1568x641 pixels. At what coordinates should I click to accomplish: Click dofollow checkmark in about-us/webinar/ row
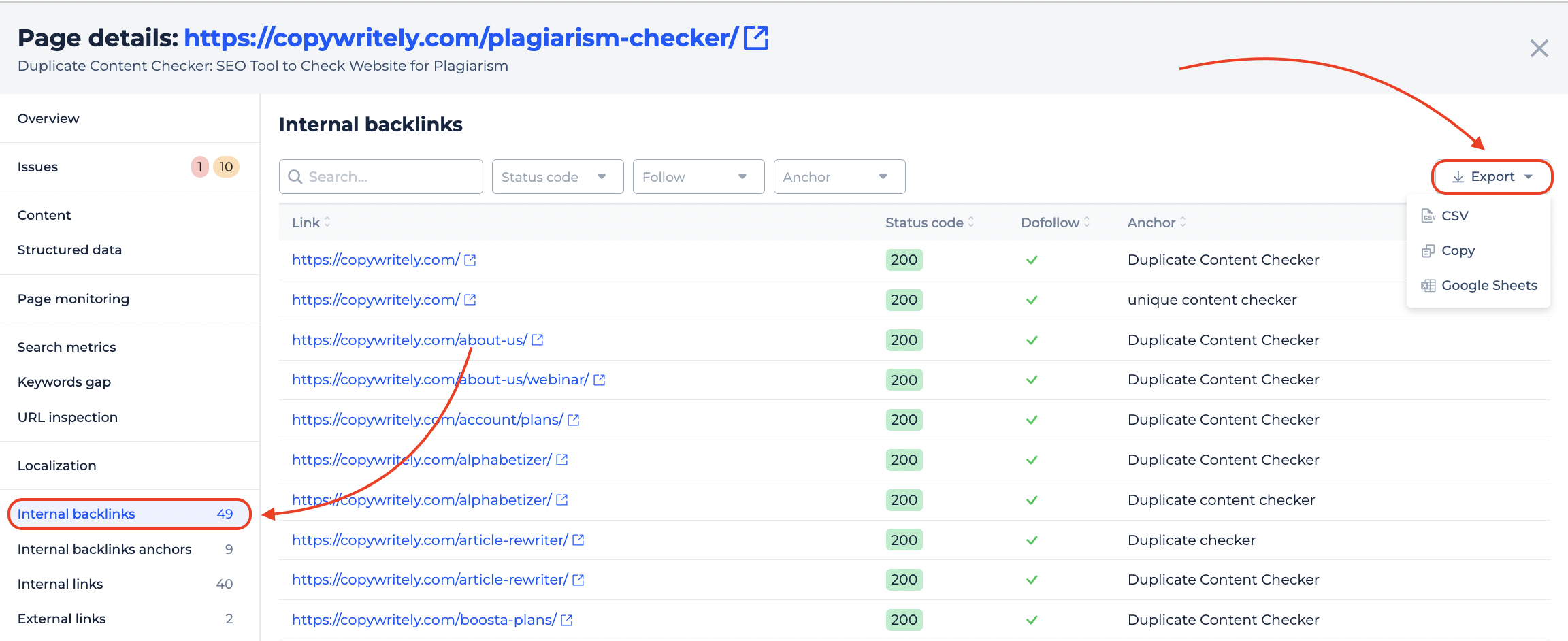1032,380
